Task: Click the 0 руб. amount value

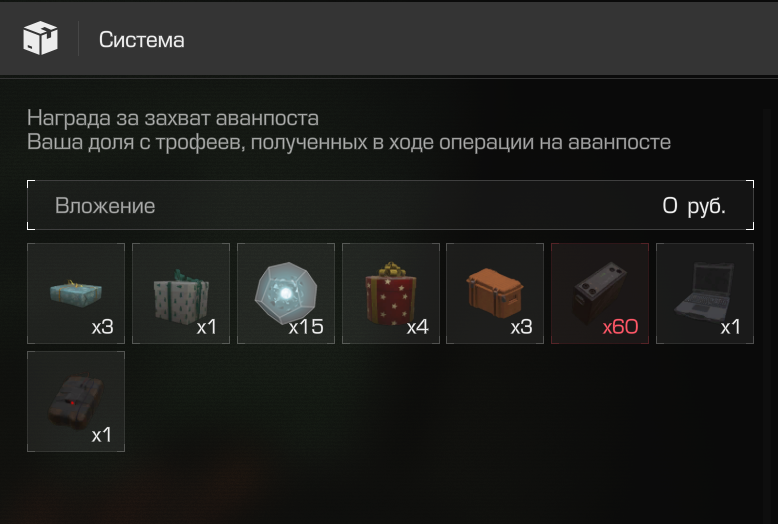Action: 694,205
